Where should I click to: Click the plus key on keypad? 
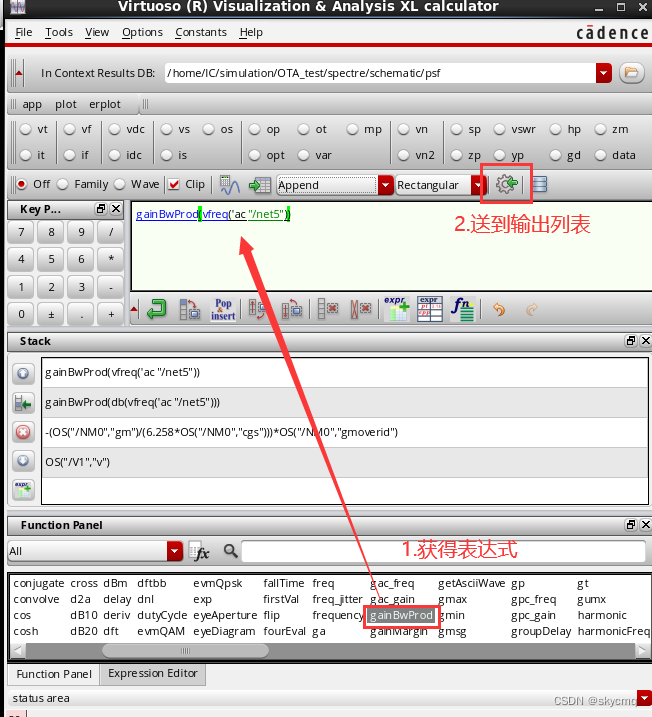click(111, 315)
